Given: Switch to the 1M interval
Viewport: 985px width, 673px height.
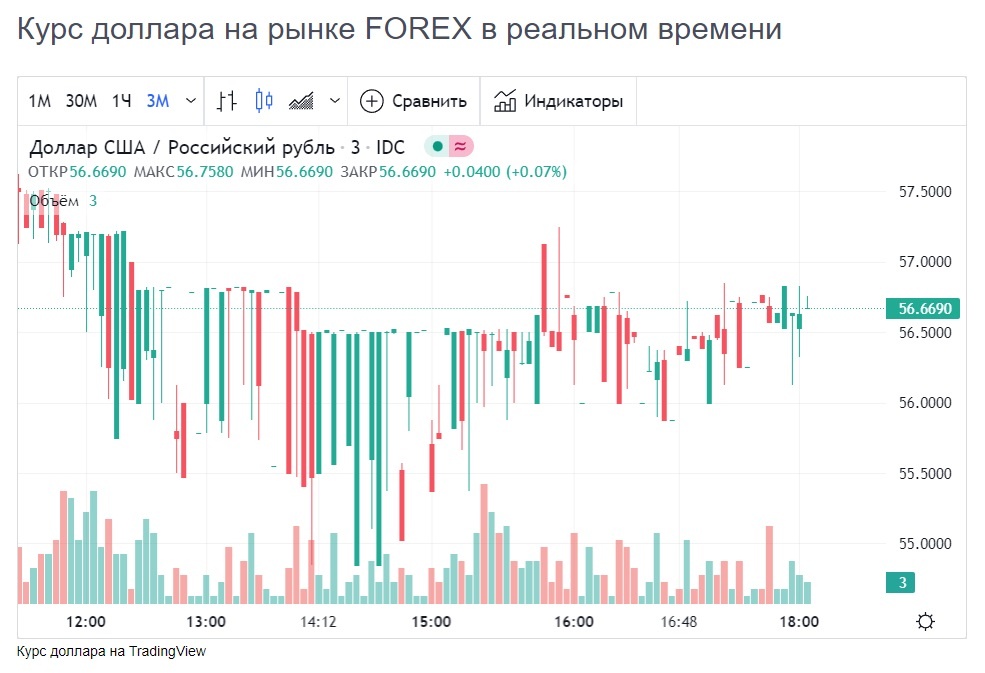Looking at the screenshot, I should click(x=42, y=100).
